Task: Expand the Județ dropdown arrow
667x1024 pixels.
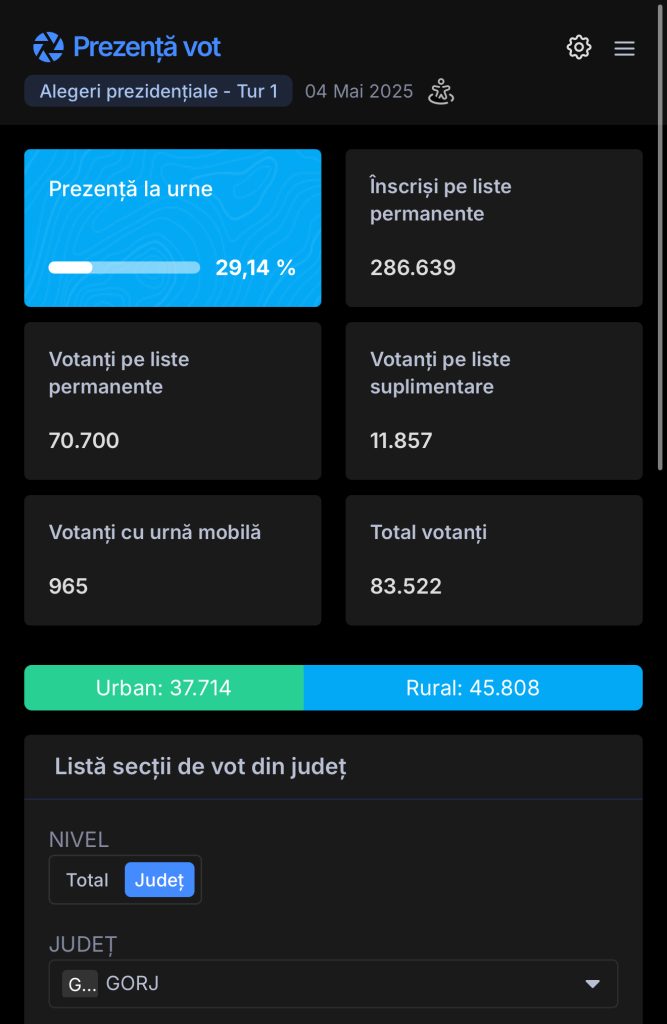Action: pyautogui.click(x=592, y=984)
